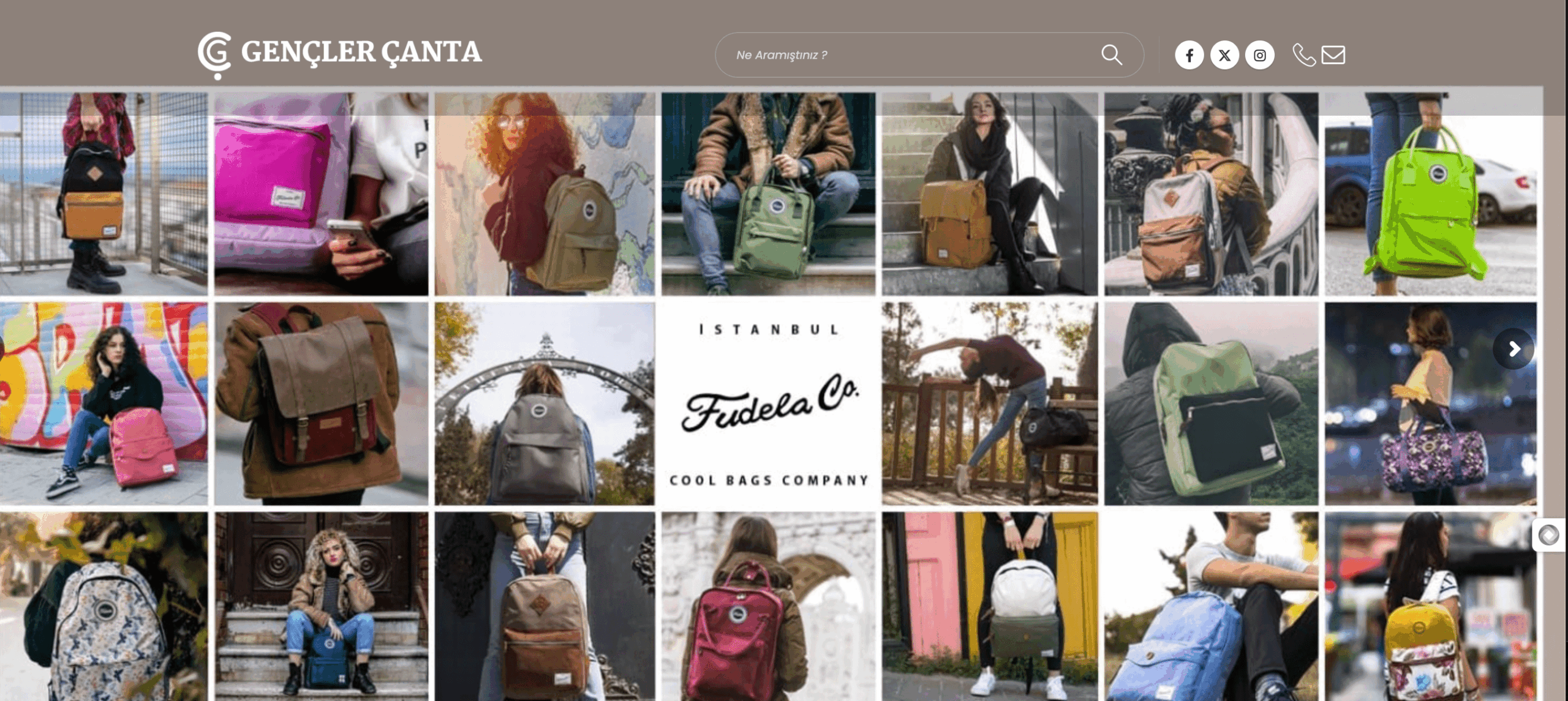Open the red-haired woman olive backpack photo
Viewport: 1568px width, 701px height.
[x=545, y=194]
